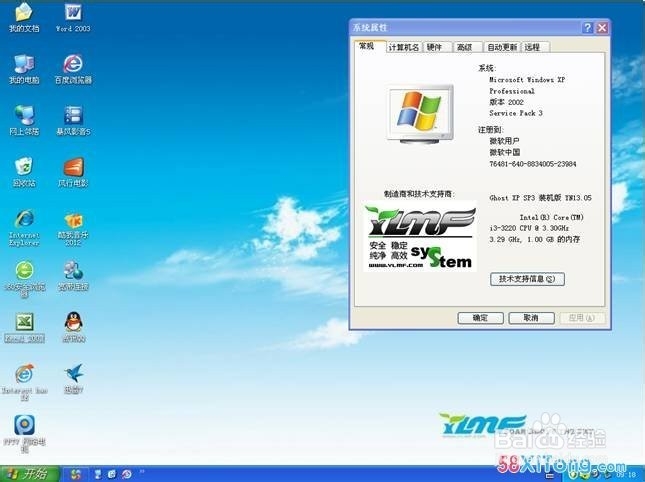This screenshot has width=645, height=482.
Task: Switch to 自动更新 tab
Action: pyautogui.click(x=501, y=47)
